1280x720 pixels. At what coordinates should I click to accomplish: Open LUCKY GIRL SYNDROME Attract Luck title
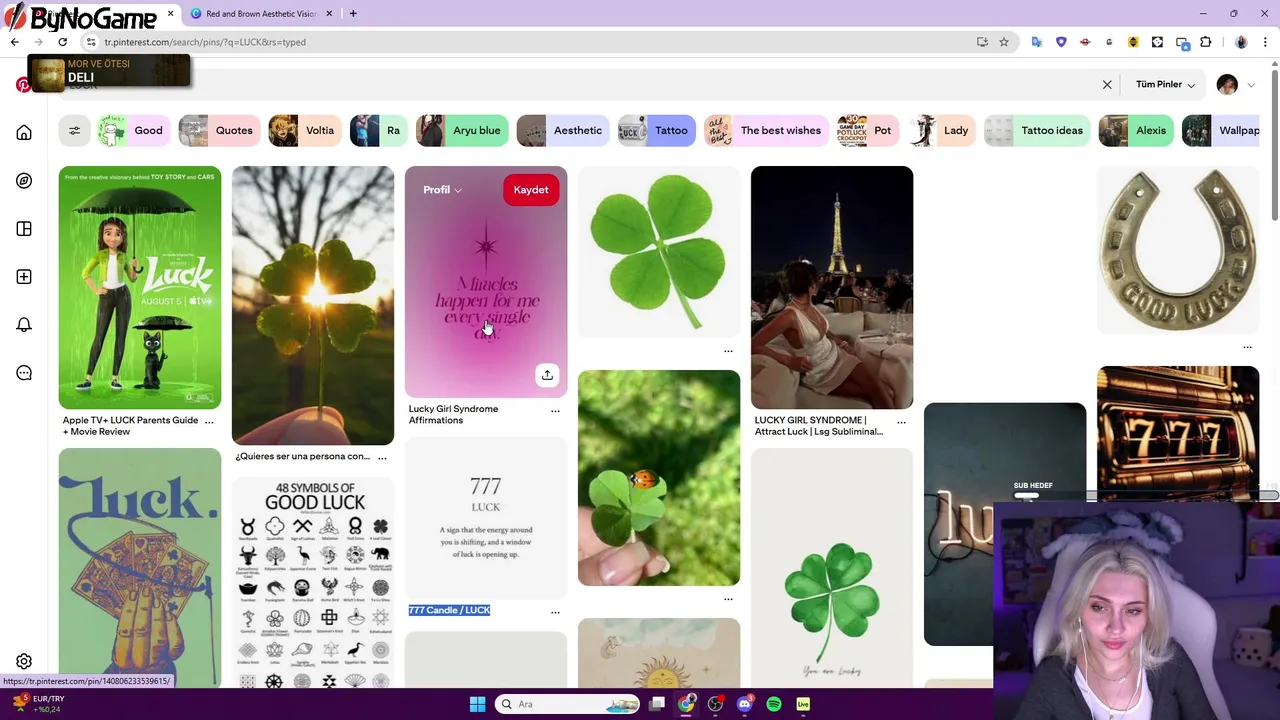pos(818,426)
